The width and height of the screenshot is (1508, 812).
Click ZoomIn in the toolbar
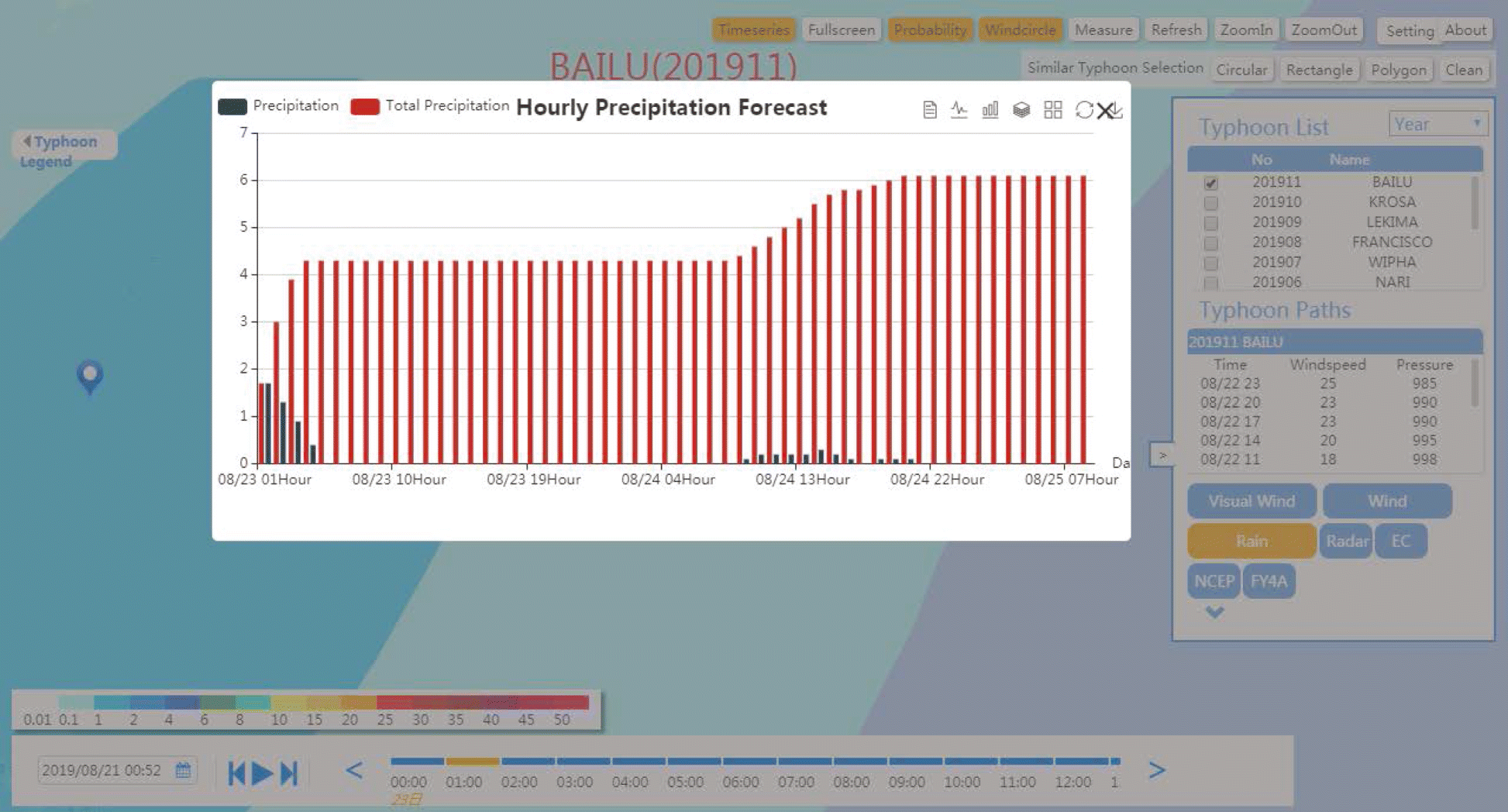pos(1246,29)
